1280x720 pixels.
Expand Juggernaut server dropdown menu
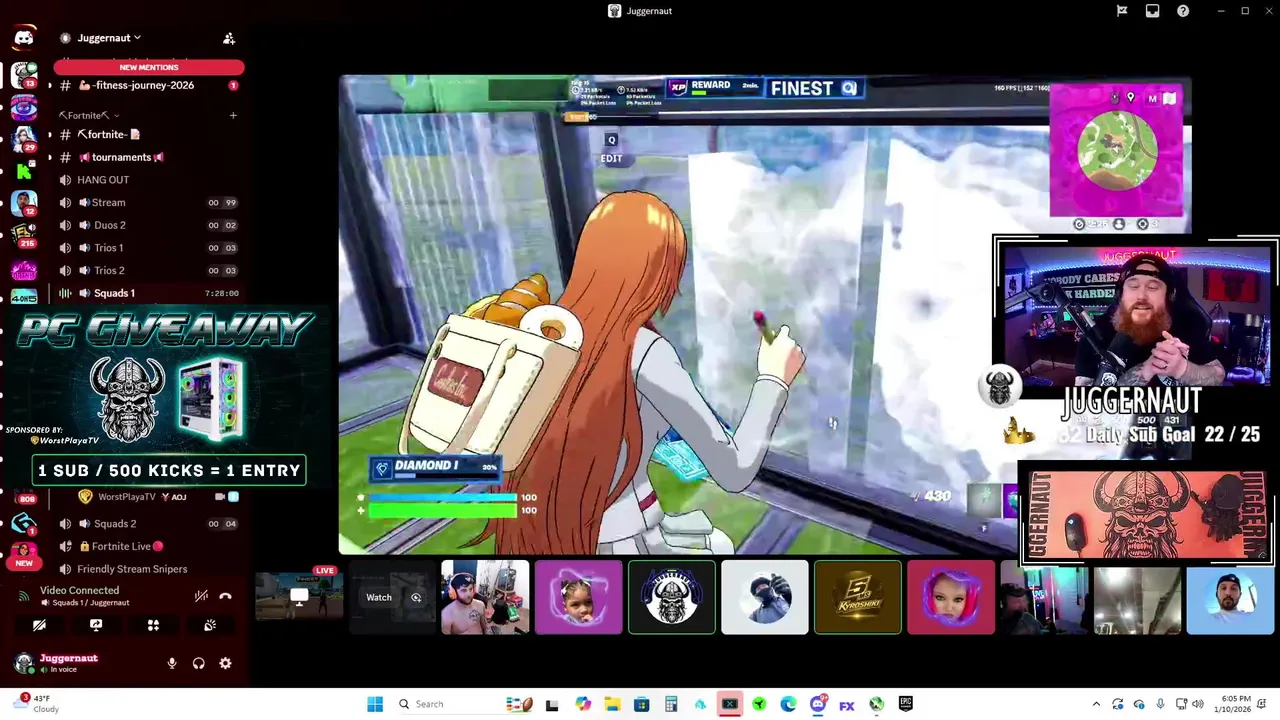[110, 38]
